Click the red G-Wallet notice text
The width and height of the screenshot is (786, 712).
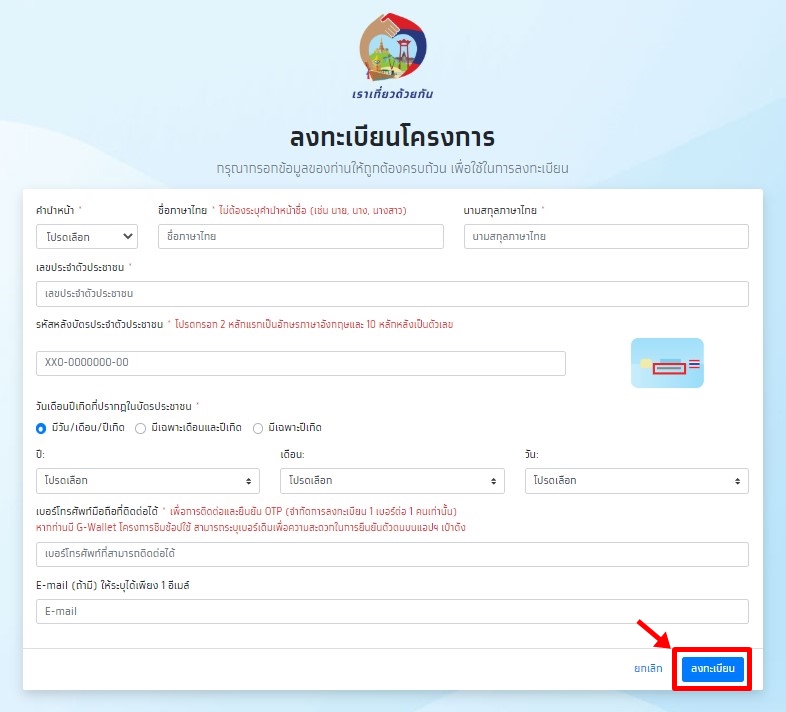point(251,527)
